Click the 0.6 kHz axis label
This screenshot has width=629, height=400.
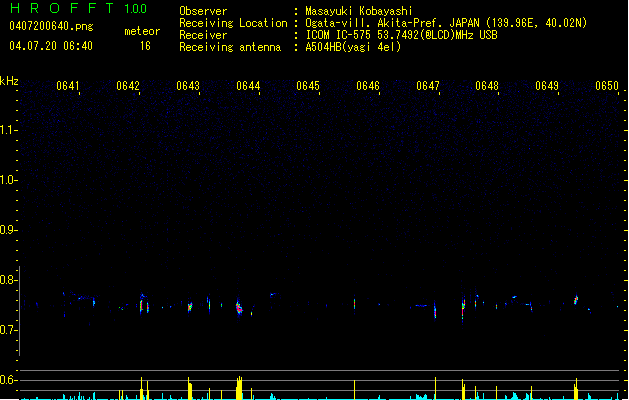click(8, 380)
